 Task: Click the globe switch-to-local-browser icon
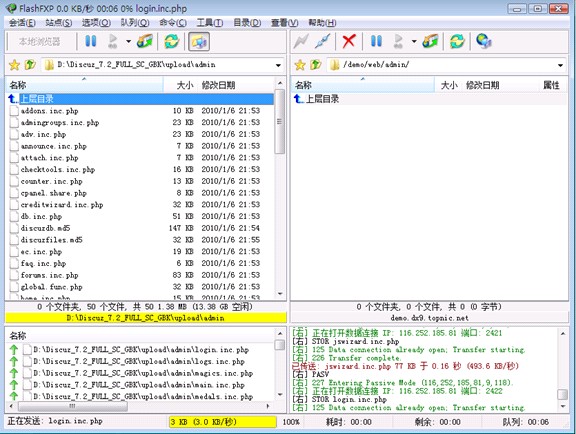click(484, 41)
